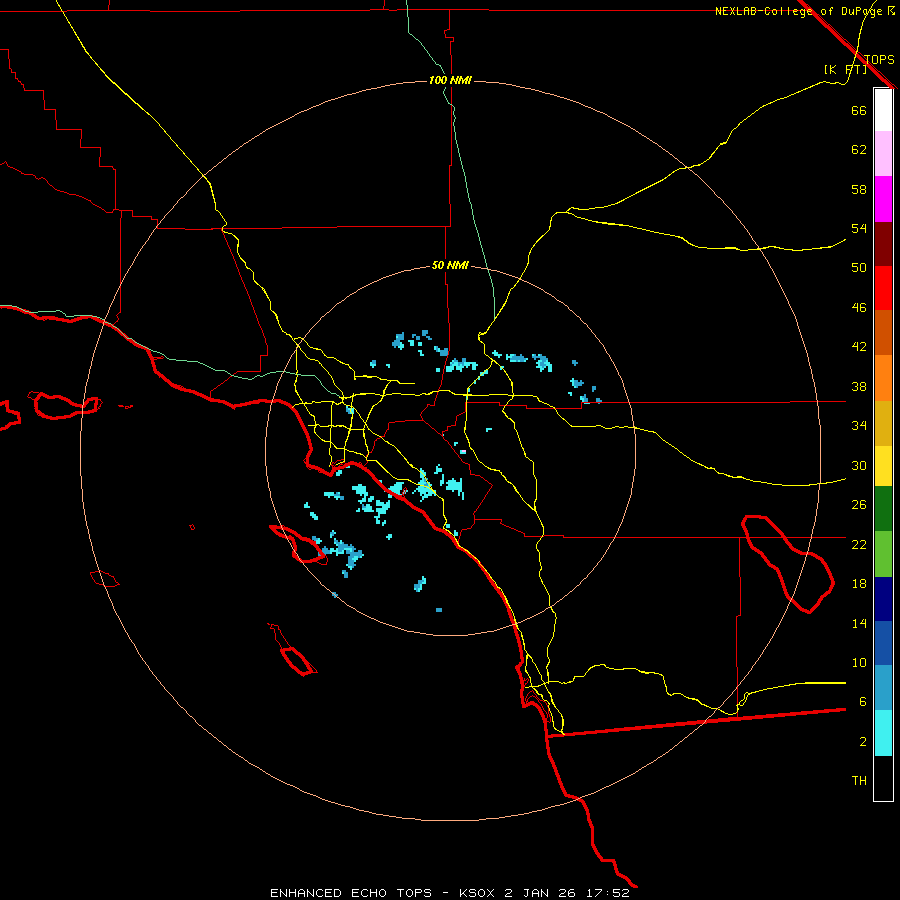Click the KSOX radar site identifier

click(476, 893)
